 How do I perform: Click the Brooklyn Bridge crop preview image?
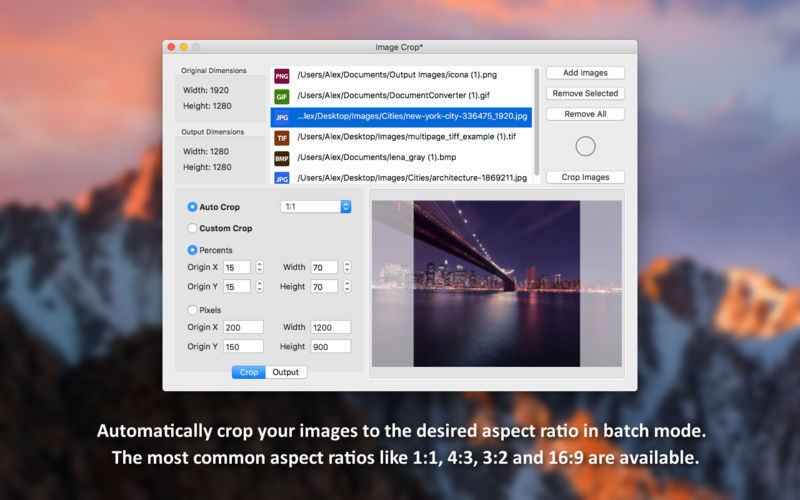[x=496, y=283]
